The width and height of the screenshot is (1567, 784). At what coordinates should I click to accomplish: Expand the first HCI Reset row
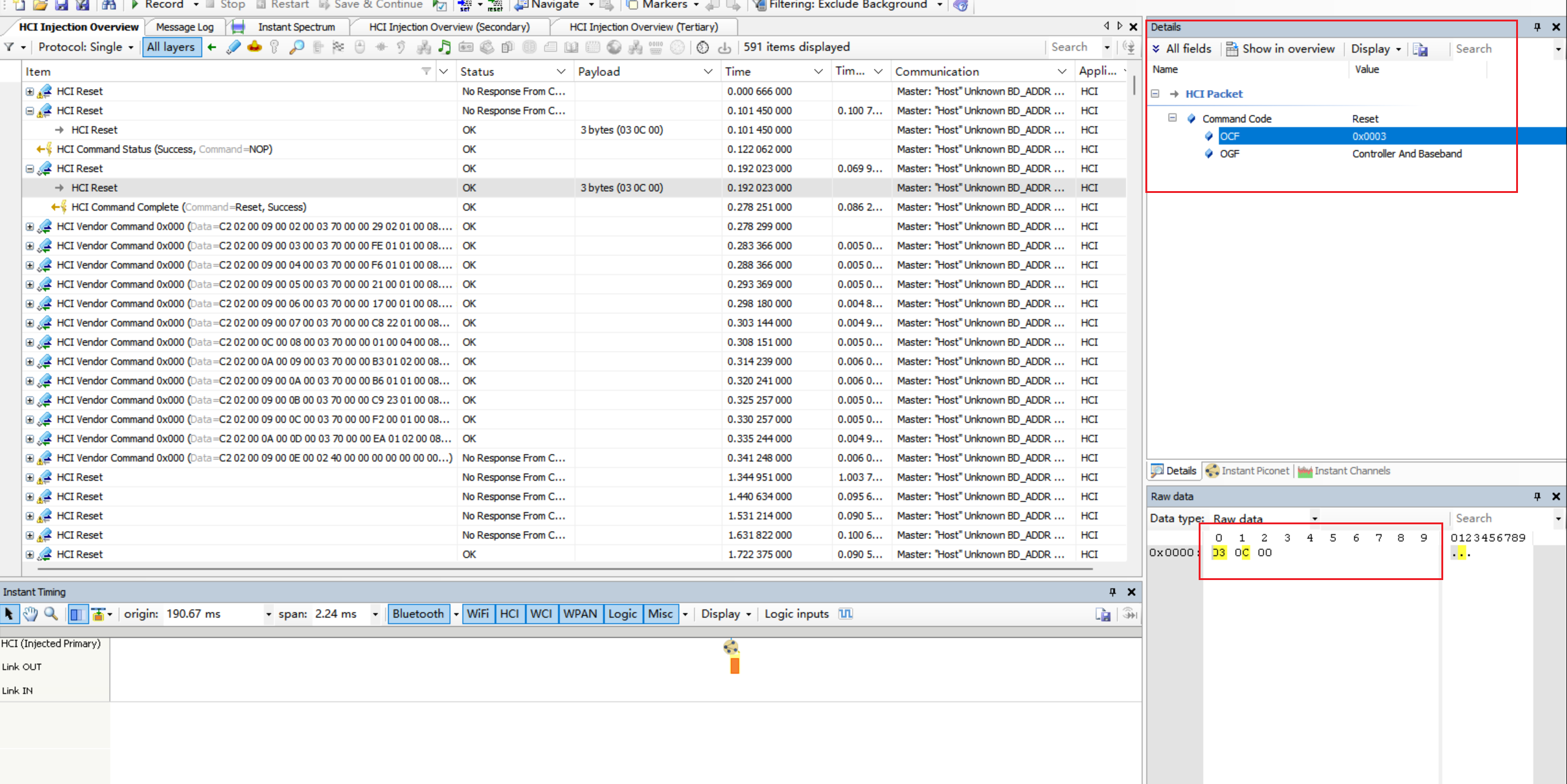coord(29,91)
